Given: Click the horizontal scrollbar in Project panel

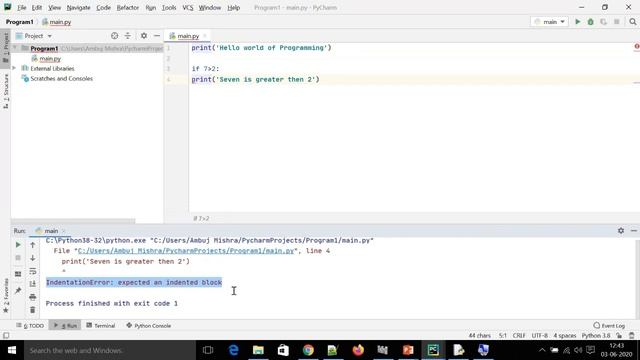Looking at the screenshot, I should point(73,221).
